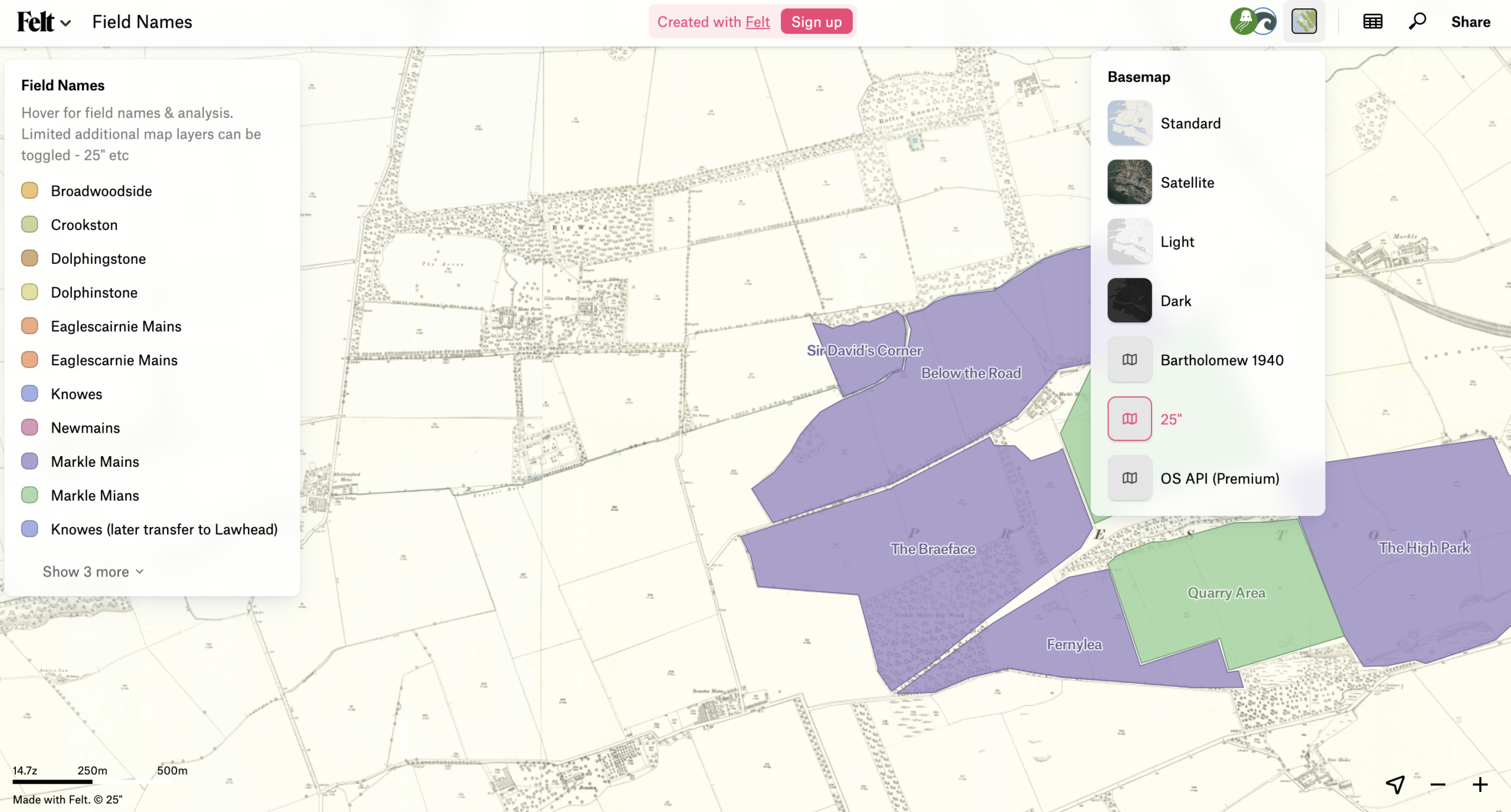Select the 25" basemap option
1511x812 pixels.
point(1171,419)
